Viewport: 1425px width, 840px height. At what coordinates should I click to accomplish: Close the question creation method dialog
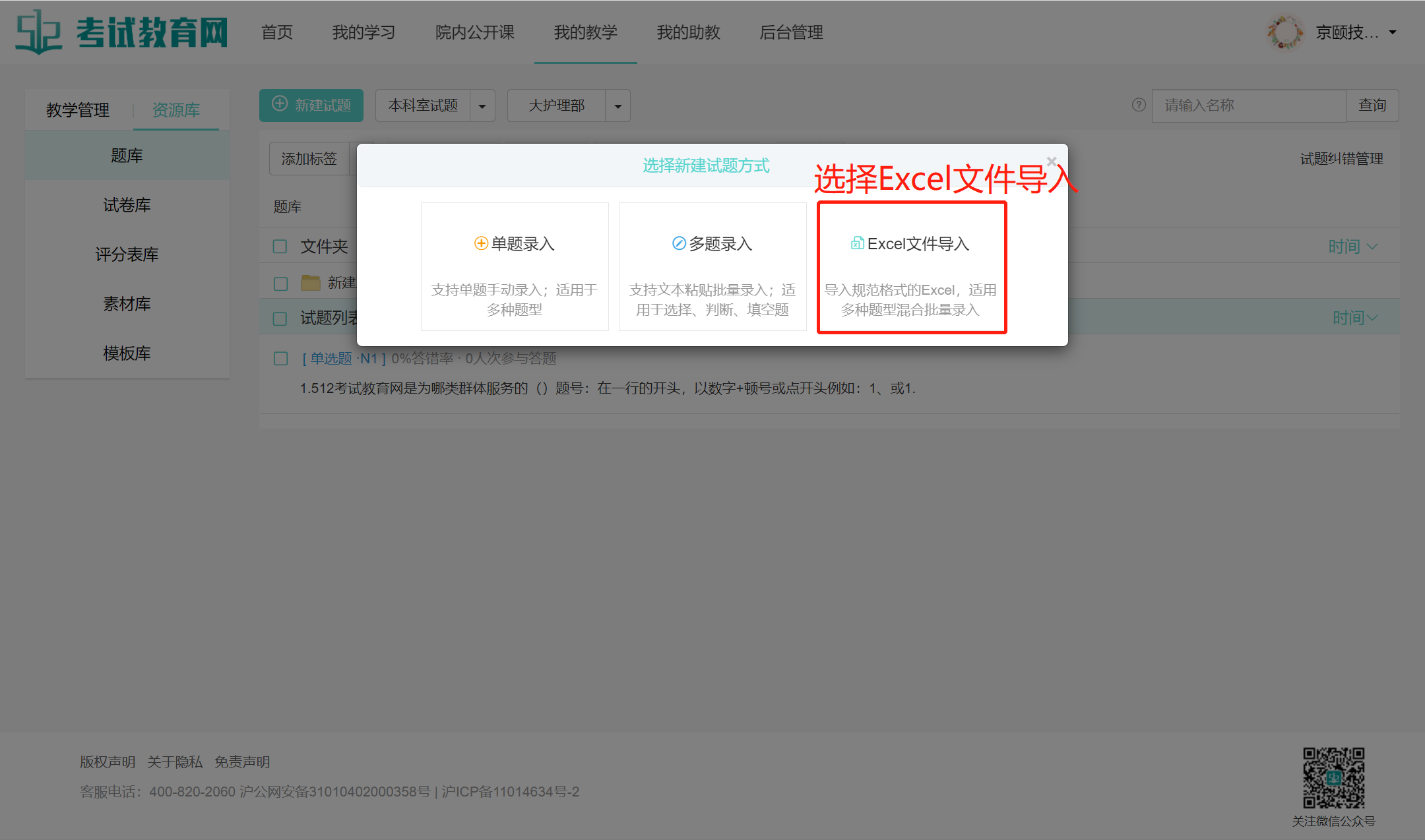1052,162
